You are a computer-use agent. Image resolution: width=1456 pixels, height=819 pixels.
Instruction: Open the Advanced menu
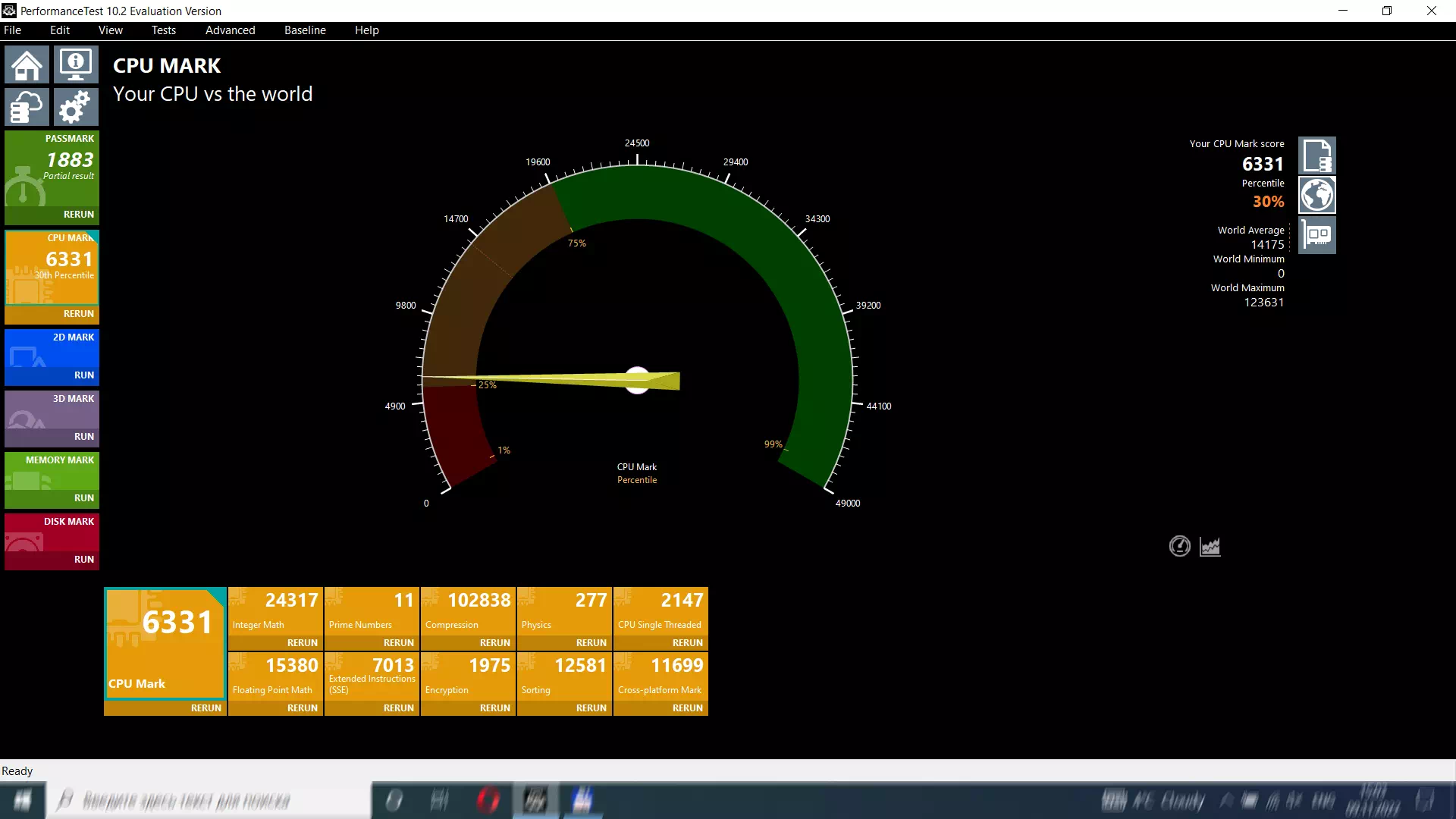point(230,30)
